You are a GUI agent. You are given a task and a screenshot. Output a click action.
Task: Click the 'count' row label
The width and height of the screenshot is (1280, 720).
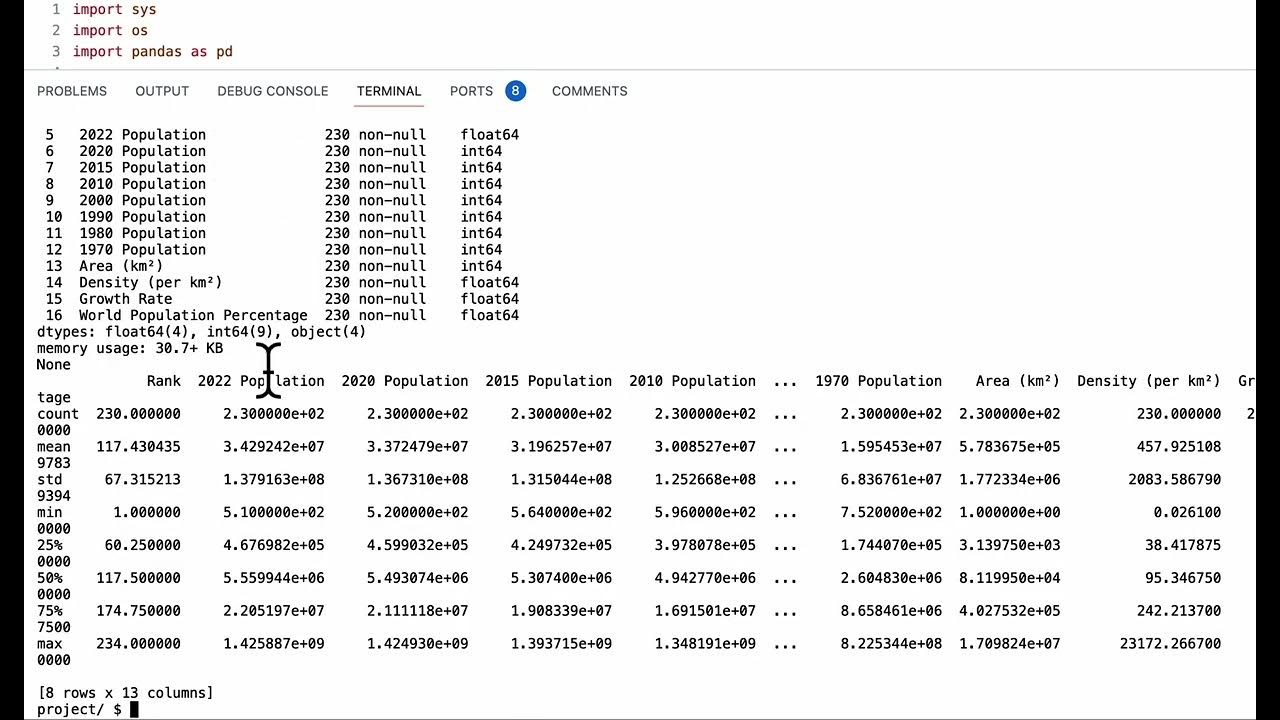point(58,414)
